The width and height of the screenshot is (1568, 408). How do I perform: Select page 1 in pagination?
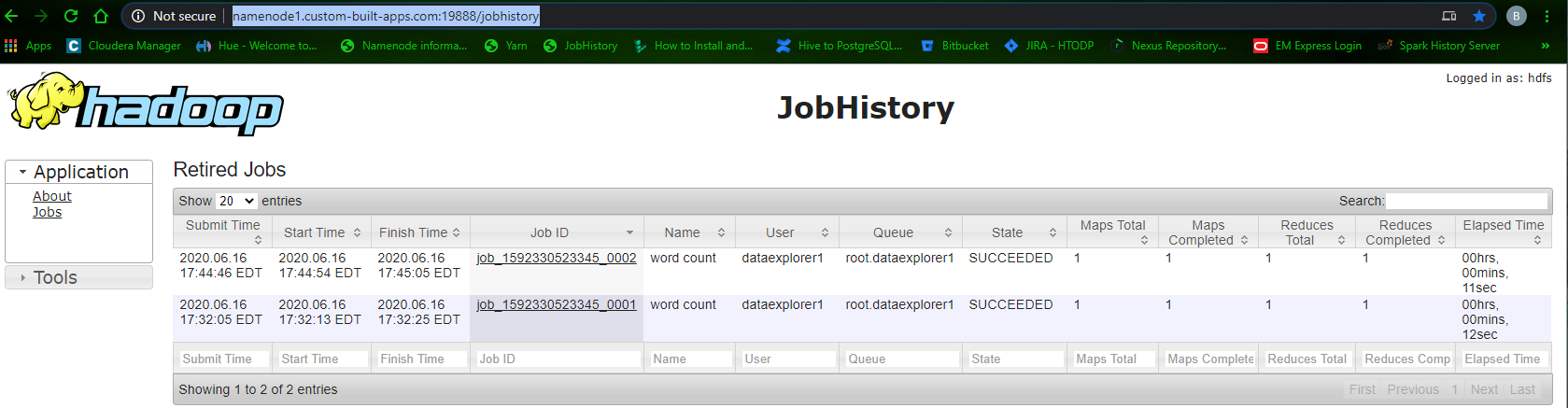(1454, 389)
